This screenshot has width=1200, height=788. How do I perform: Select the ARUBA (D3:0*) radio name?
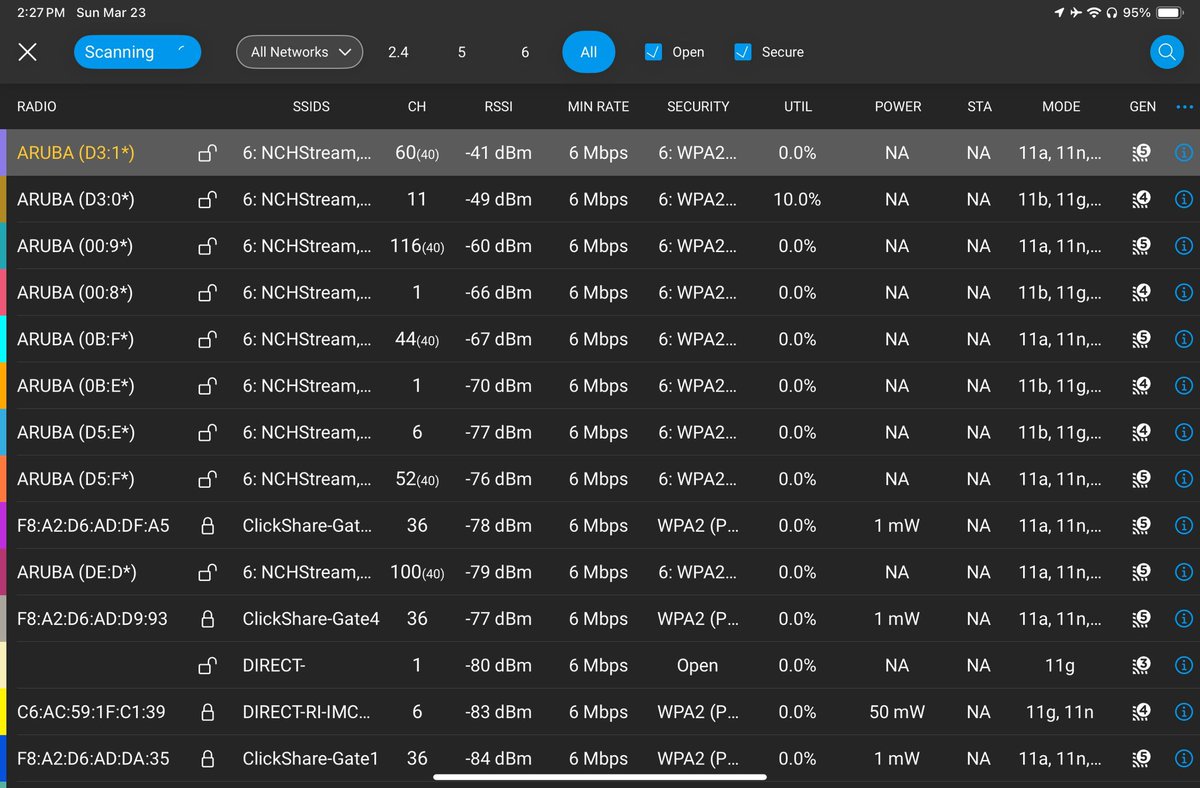pos(76,199)
